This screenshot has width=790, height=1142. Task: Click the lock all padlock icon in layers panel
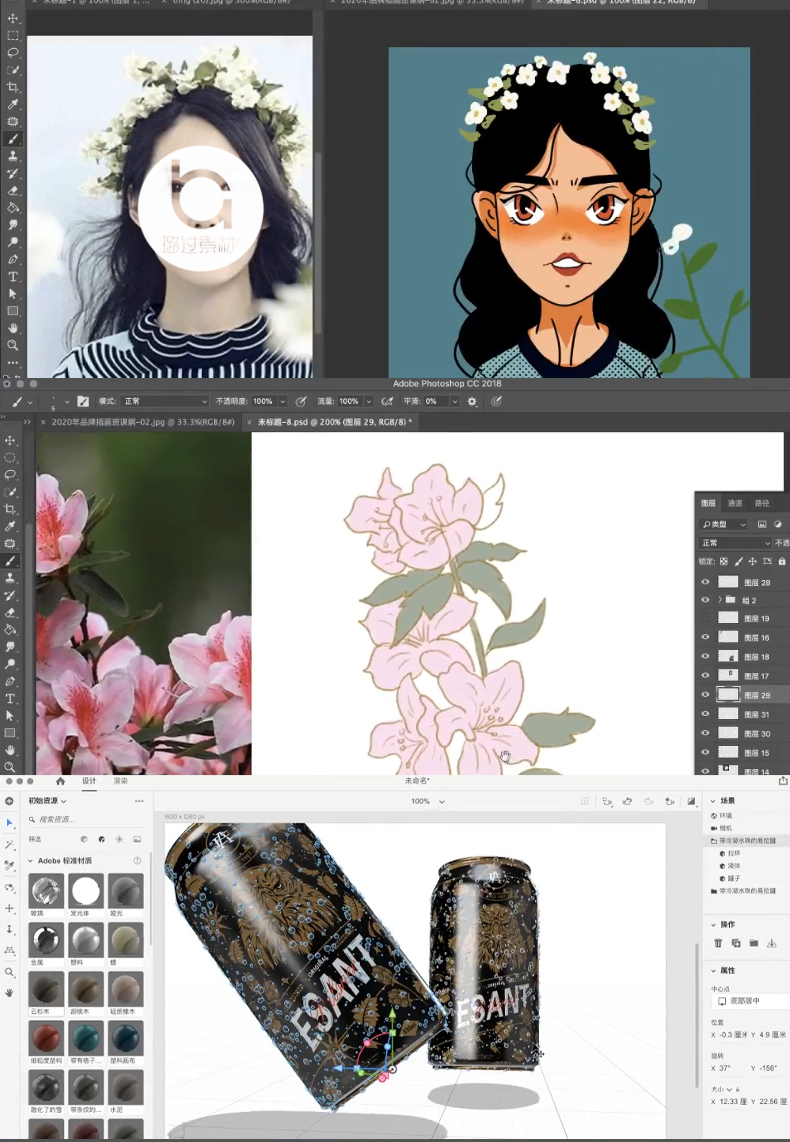click(782, 562)
